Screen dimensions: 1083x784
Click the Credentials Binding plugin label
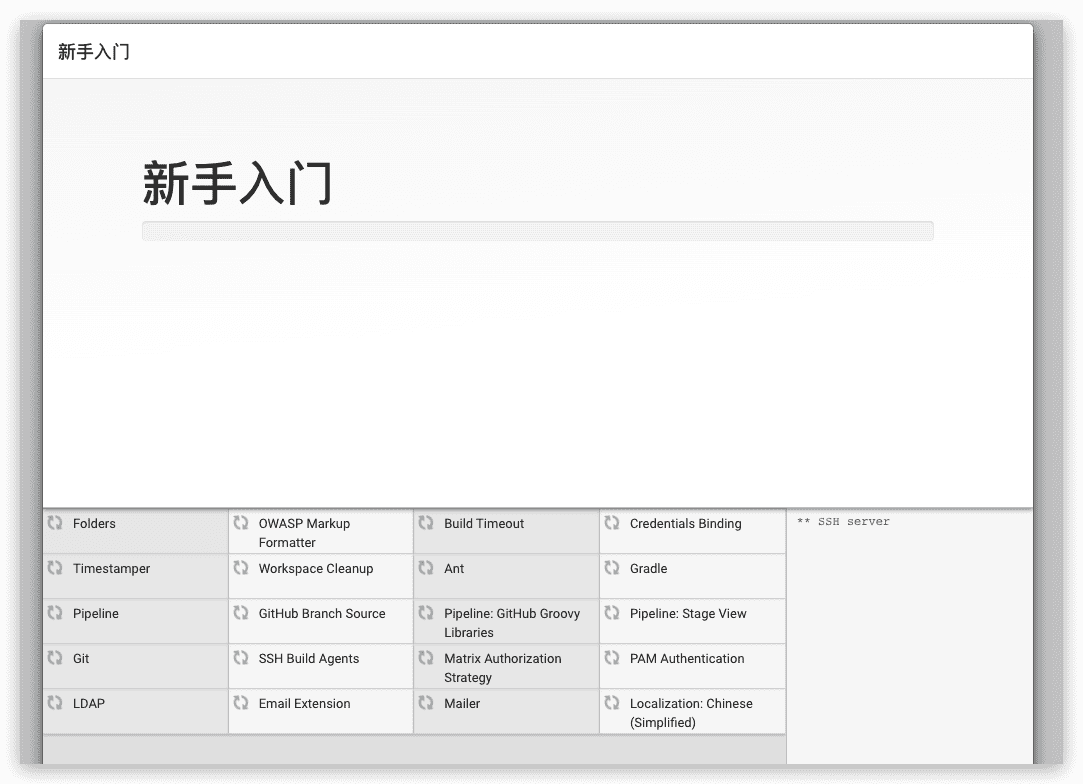[685, 524]
